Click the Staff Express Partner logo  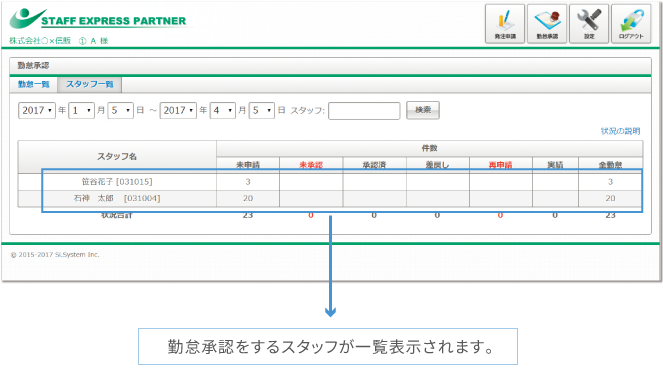tap(98, 19)
